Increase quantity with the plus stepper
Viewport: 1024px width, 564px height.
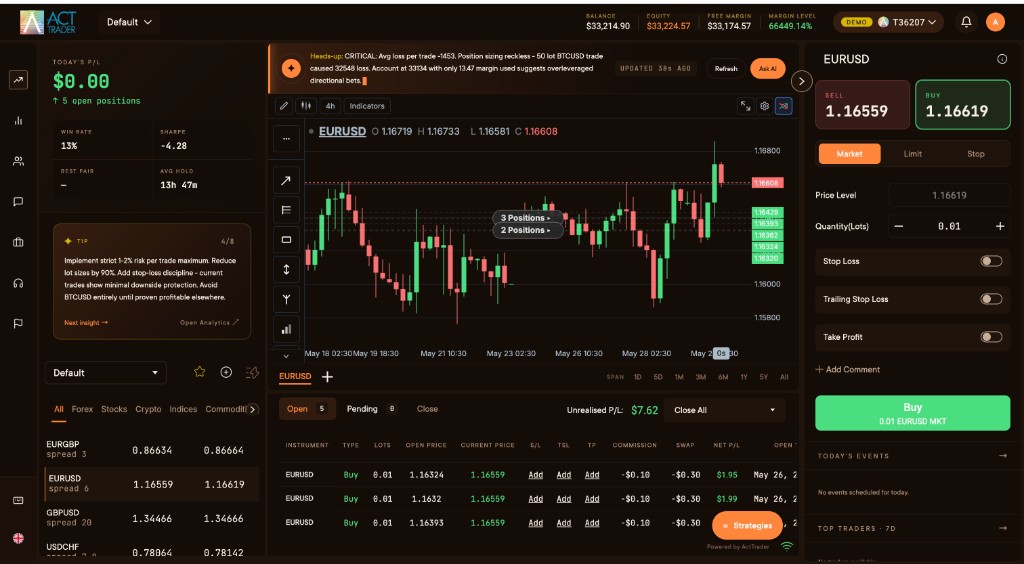pyautogui.click(x=1000, y=227)
